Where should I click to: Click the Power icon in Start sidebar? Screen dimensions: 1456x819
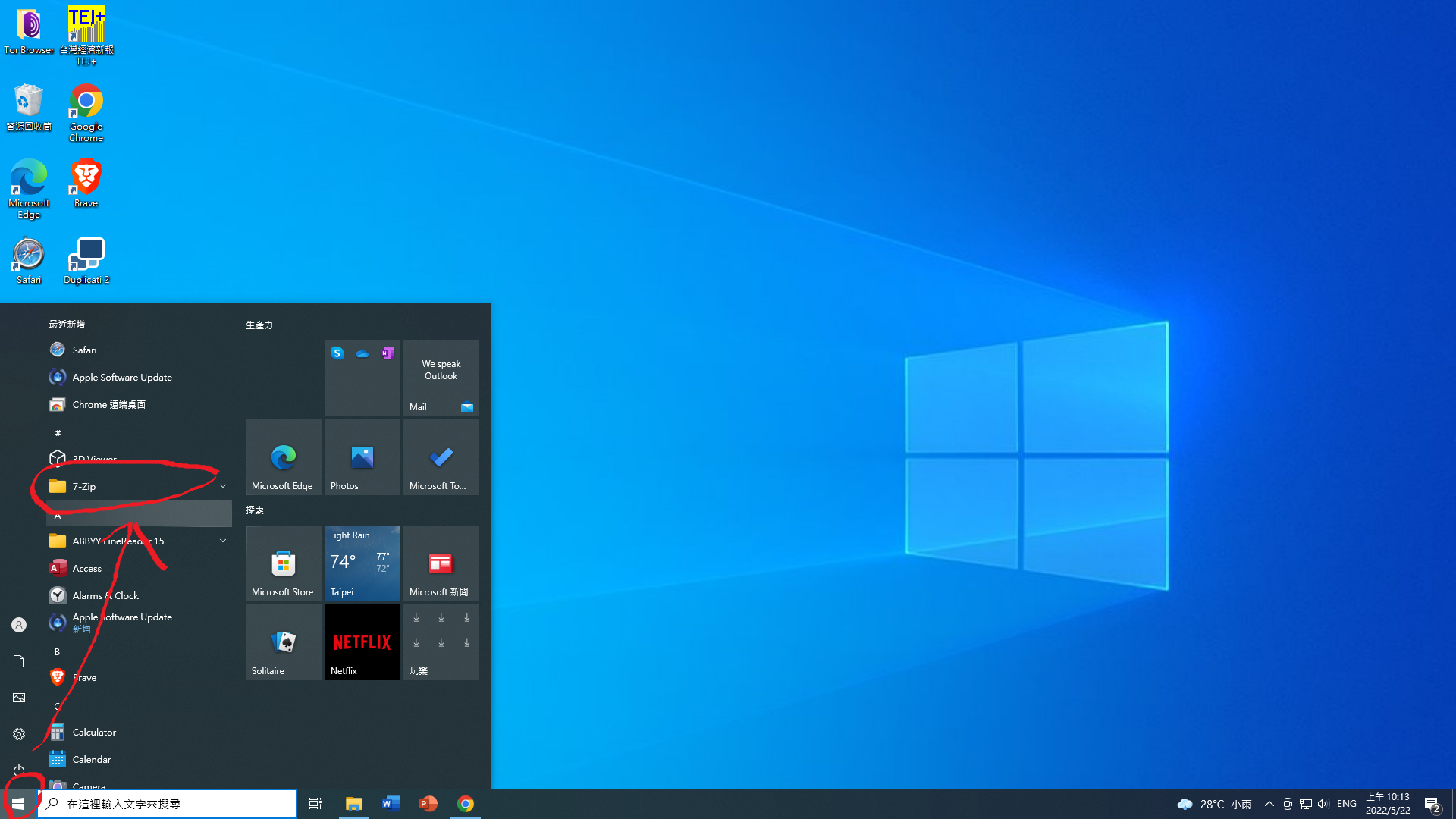(19, 770)
